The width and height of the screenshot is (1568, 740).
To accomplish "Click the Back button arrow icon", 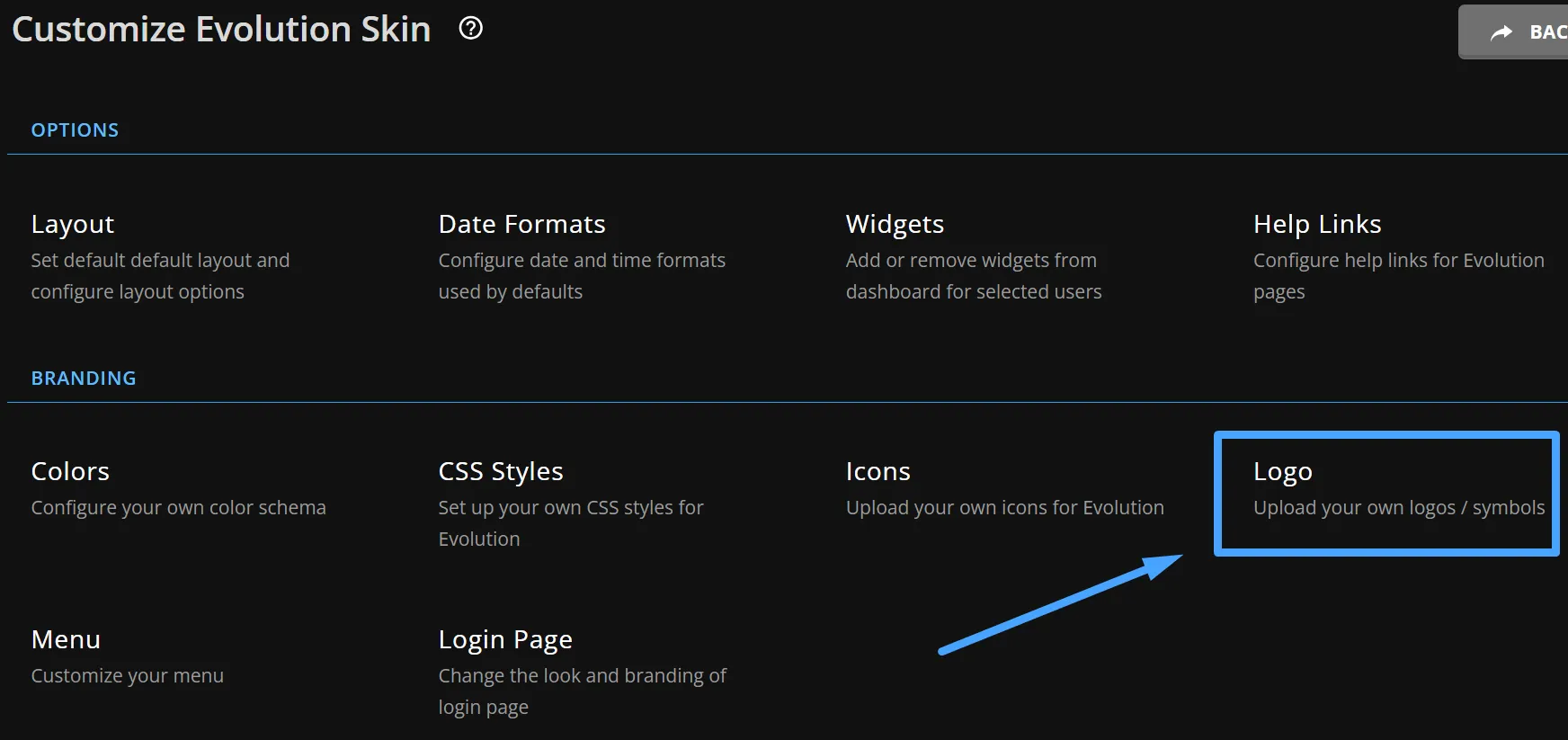I will pyautogui.click(x=1501, y=32).
